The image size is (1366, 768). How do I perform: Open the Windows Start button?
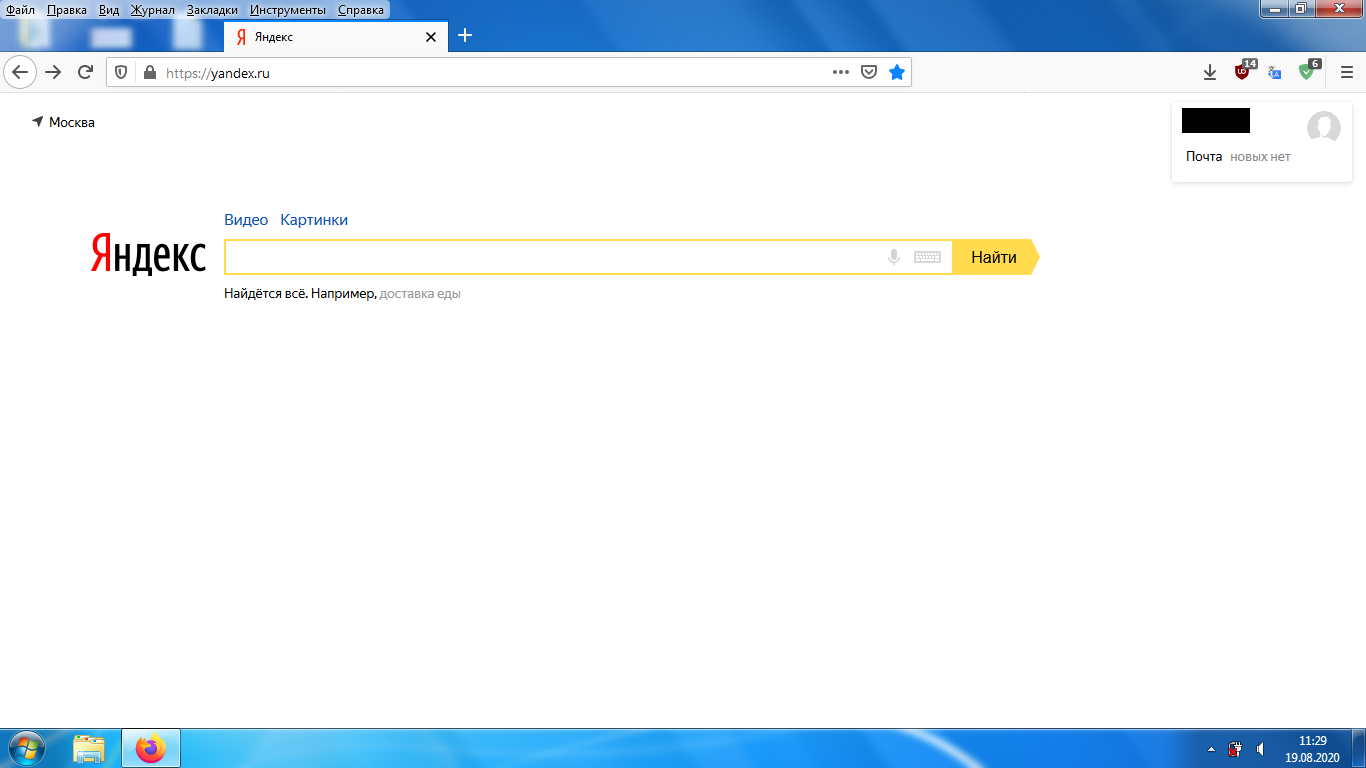click(x=26, y=748)
